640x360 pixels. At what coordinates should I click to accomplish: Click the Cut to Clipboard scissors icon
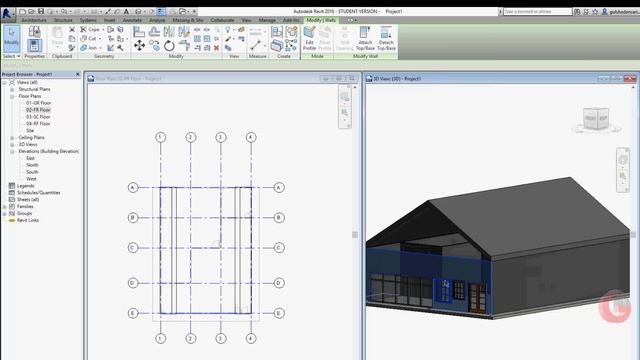[x=72, y=29]
